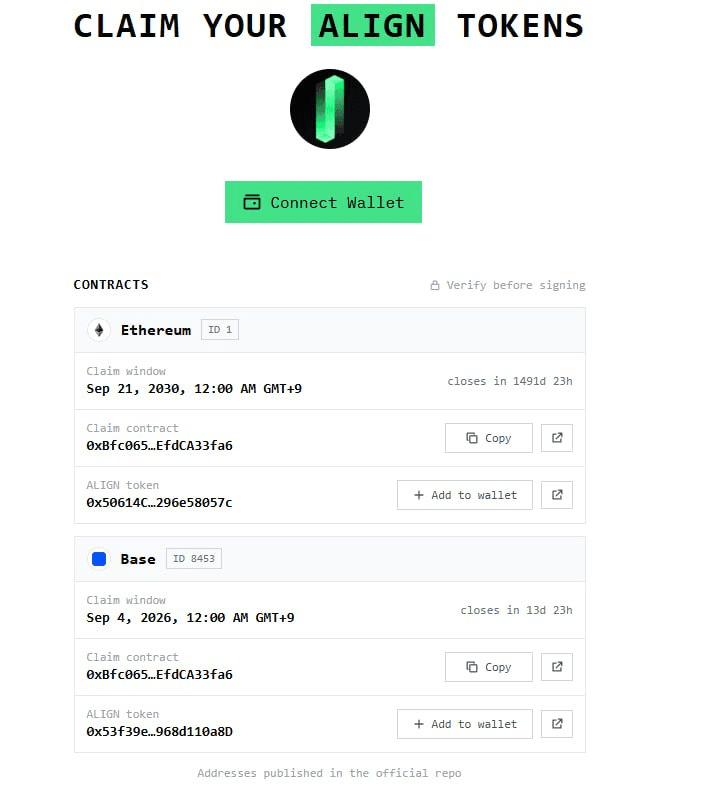Select Base ALIGN token address 0x53f39e…968d110a8D
The width and height of the screenshot is (714, 793).
pos(159,732)
